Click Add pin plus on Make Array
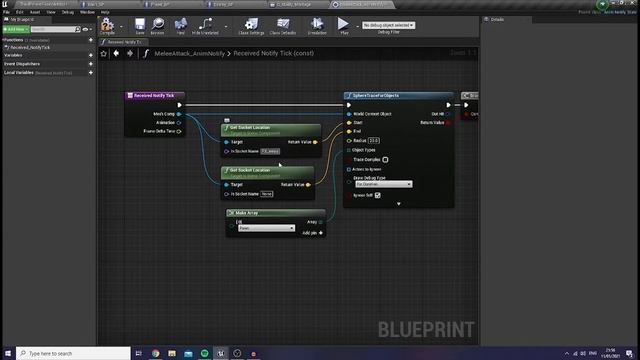 pyautogui.click(x=321, y=233)
